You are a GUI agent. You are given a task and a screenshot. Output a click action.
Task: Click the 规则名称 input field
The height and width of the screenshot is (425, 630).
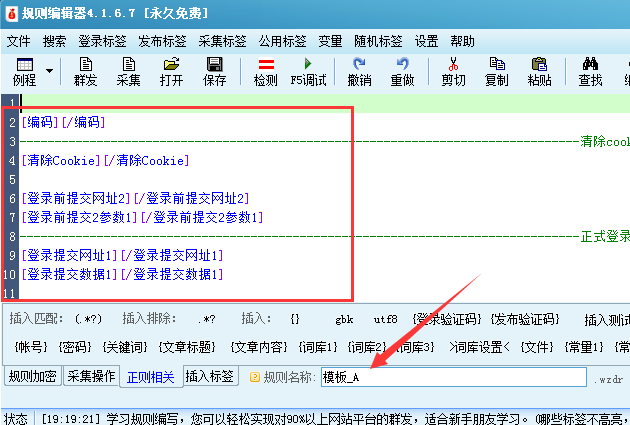451,377
